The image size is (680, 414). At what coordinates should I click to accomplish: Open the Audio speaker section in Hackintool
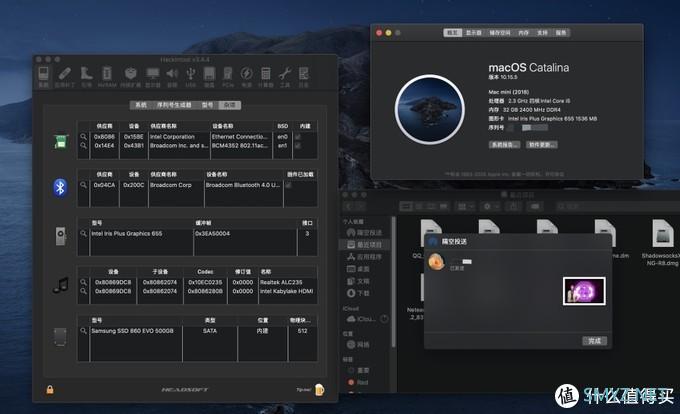click(172, 77)
